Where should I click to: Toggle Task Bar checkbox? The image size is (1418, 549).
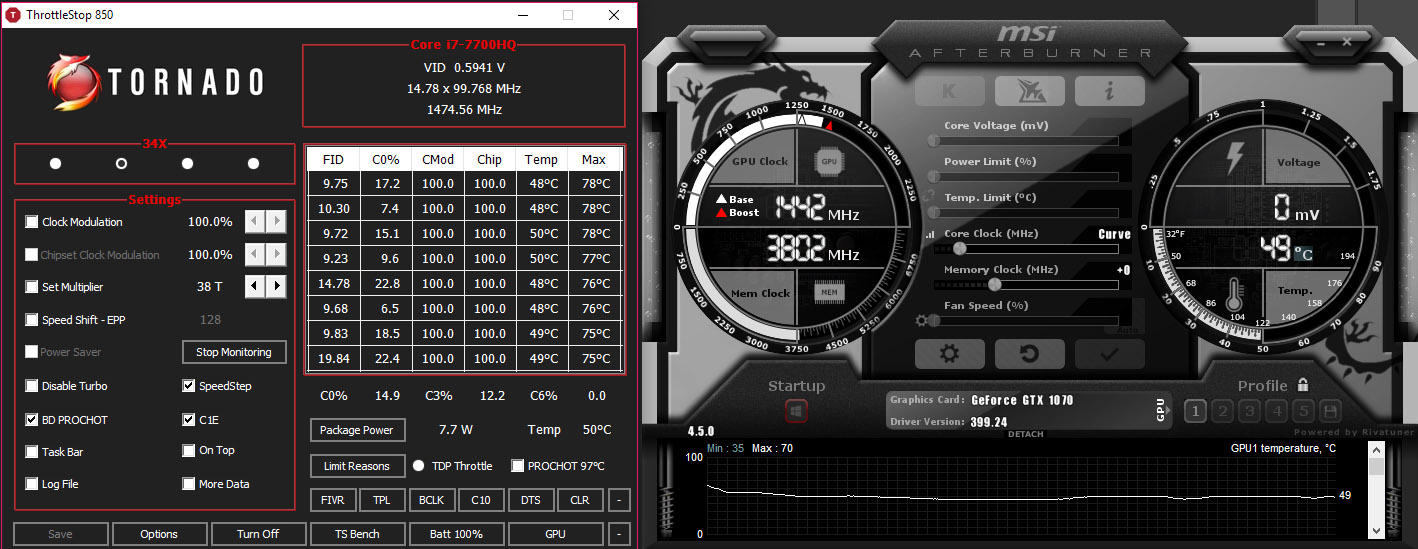(x=32, y=452)
